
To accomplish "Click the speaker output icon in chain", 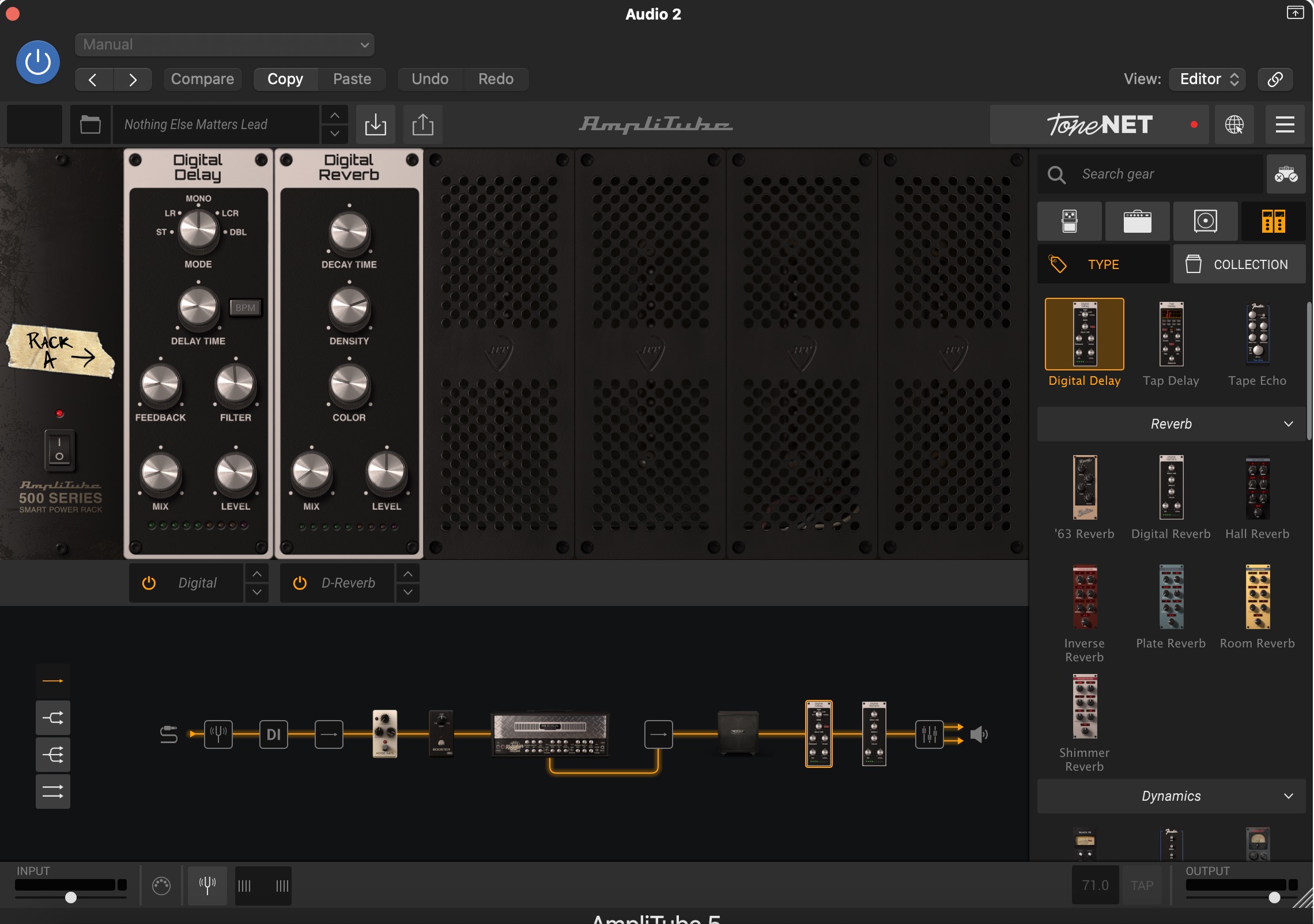I will [979, 734].
